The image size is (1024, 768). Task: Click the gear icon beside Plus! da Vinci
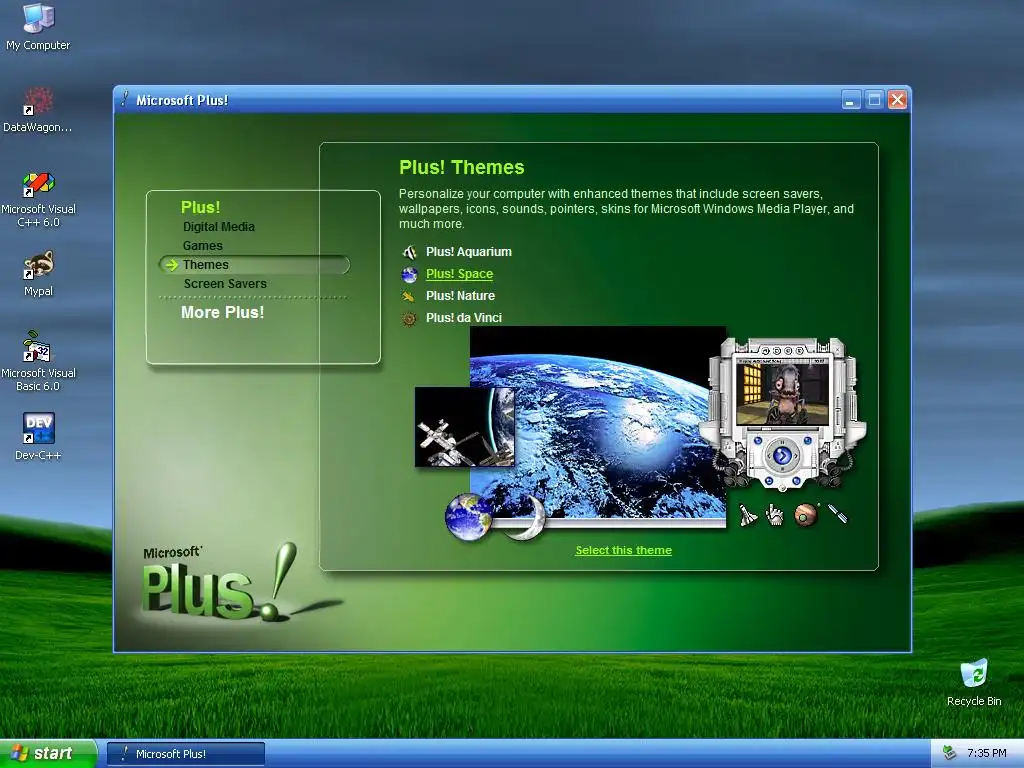pyautogui.click(x=409, y=319)
